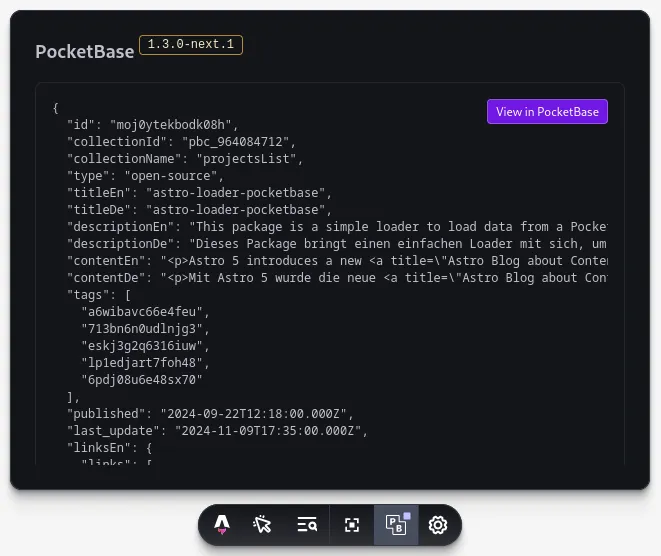Open the Audit list-search tool
This screenshot has width=661, height=556.
point(307,525)
